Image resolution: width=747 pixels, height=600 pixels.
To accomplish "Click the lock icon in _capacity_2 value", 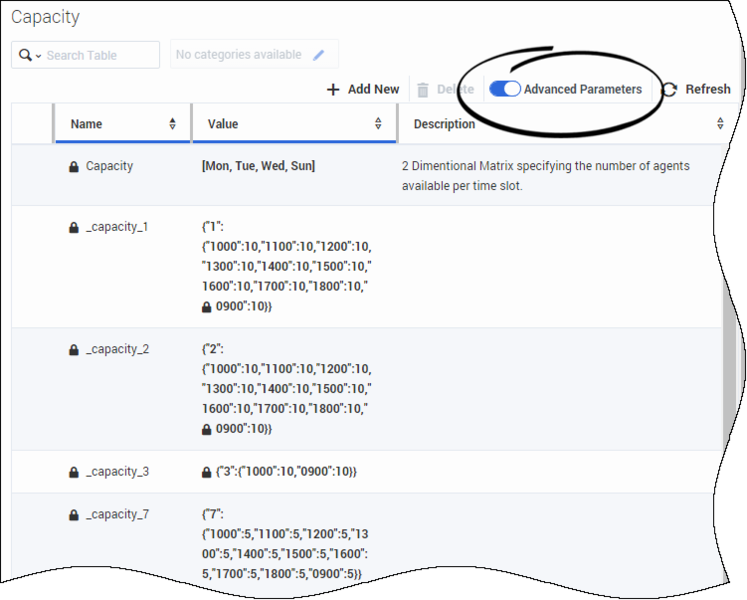I will point(206,429).
